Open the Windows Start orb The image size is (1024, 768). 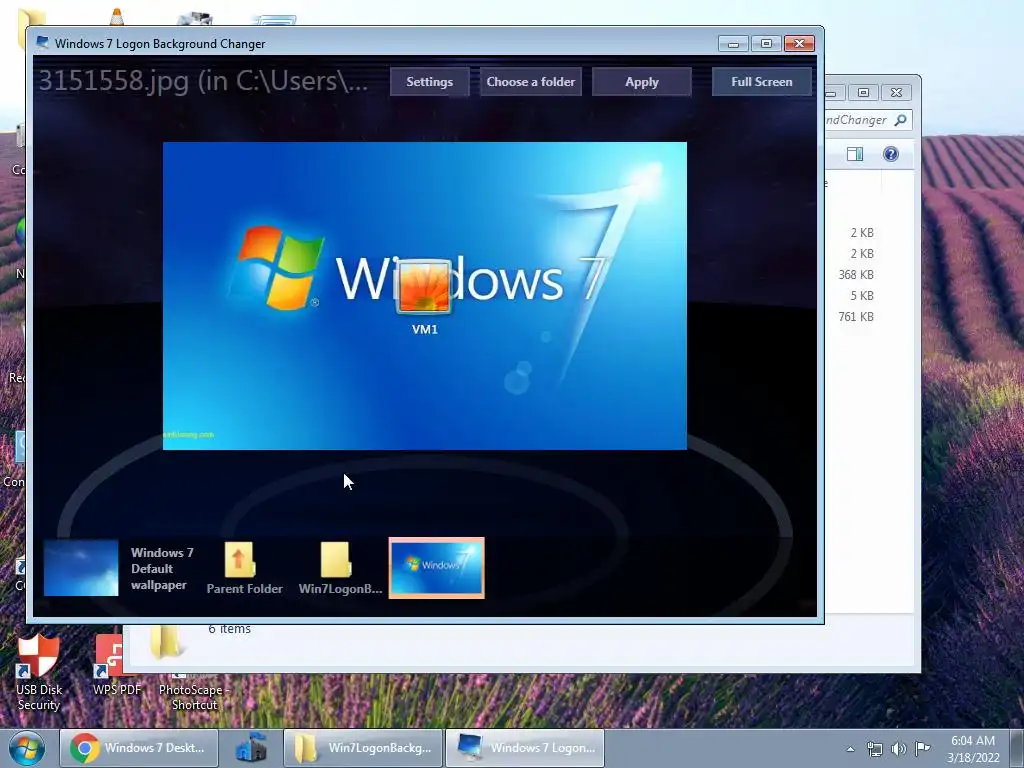click(27, 748)
